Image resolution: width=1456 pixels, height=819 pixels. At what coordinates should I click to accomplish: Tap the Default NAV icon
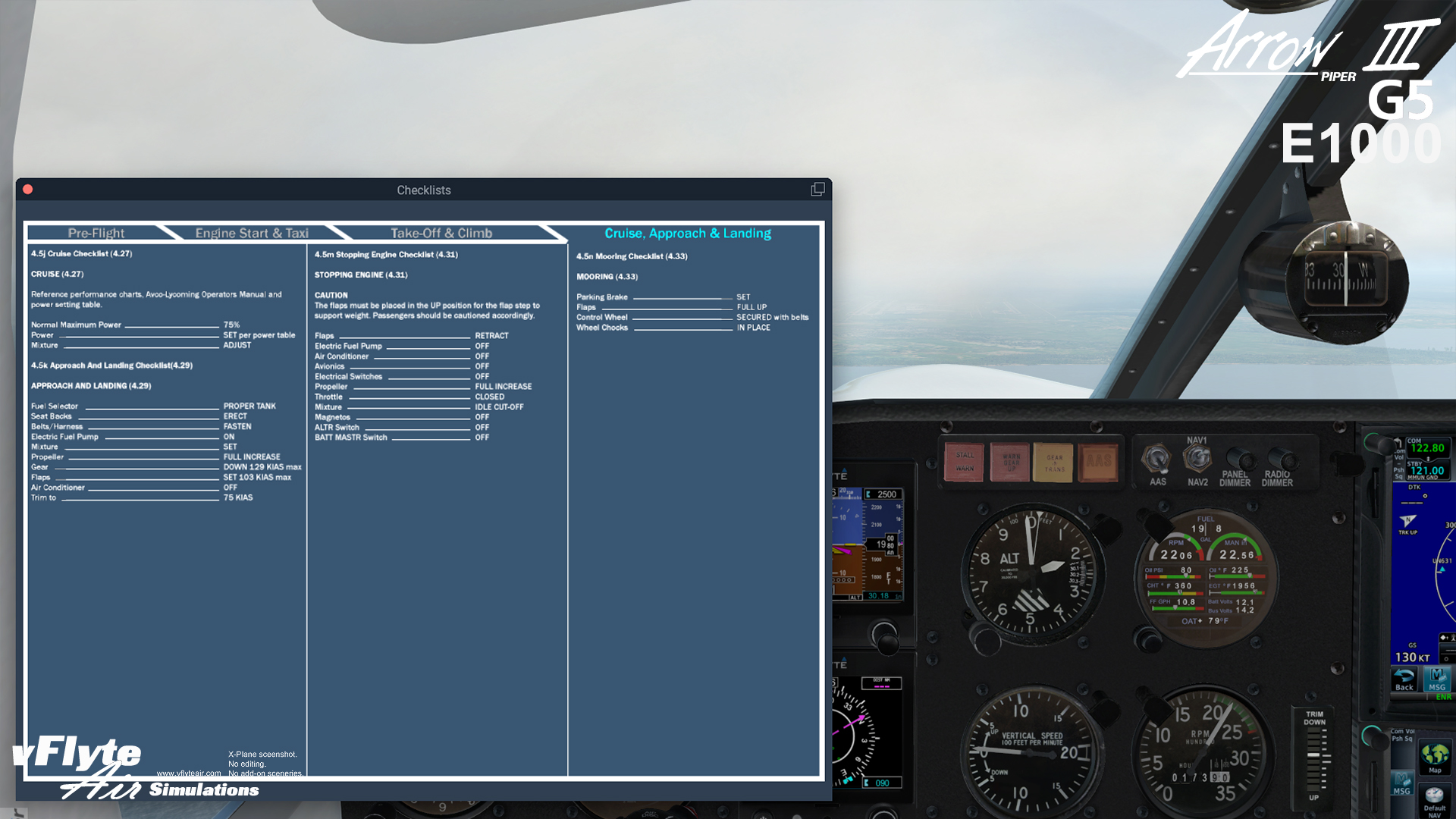click(1434, 802)
